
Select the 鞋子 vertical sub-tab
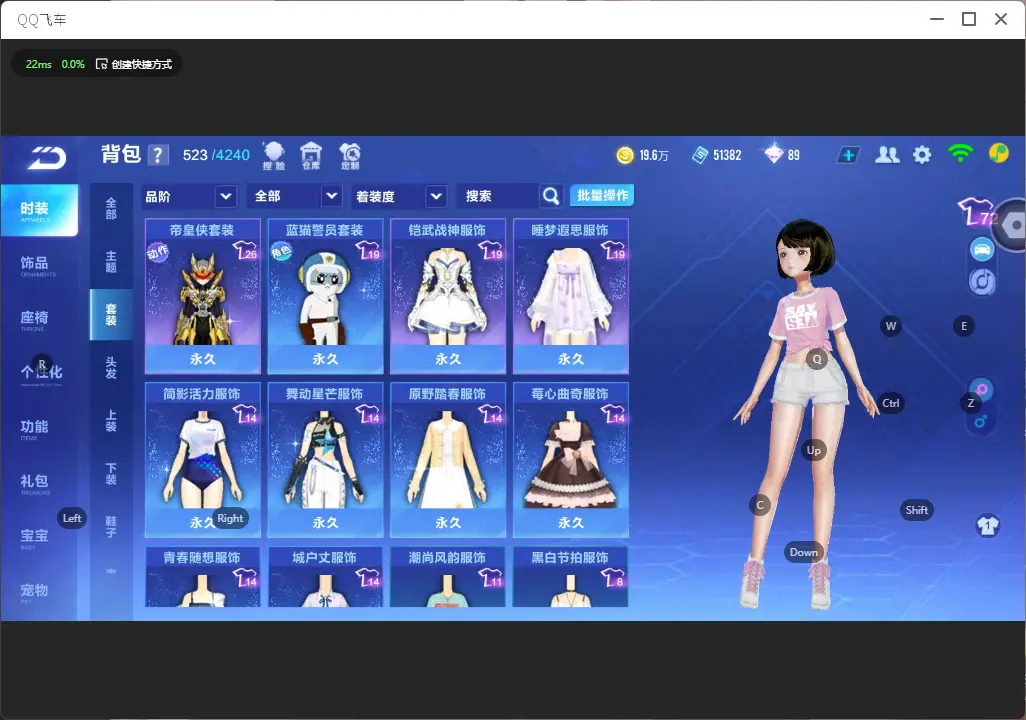pos(111,527)
